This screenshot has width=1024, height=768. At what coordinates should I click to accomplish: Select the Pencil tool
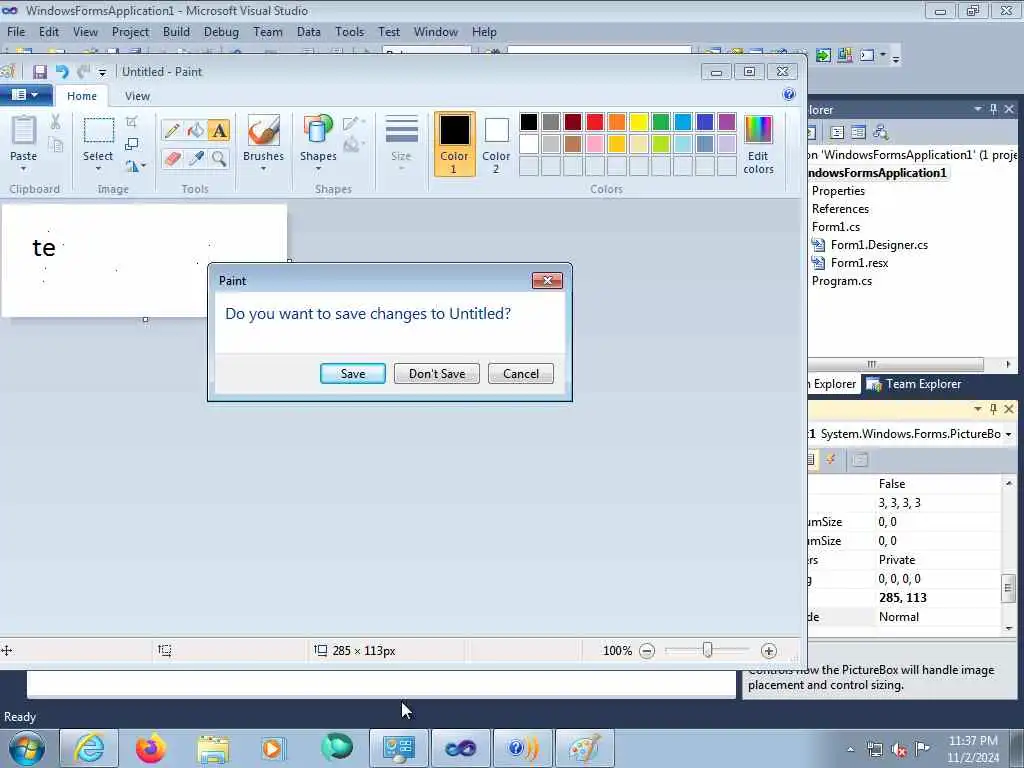coord(172,131)
